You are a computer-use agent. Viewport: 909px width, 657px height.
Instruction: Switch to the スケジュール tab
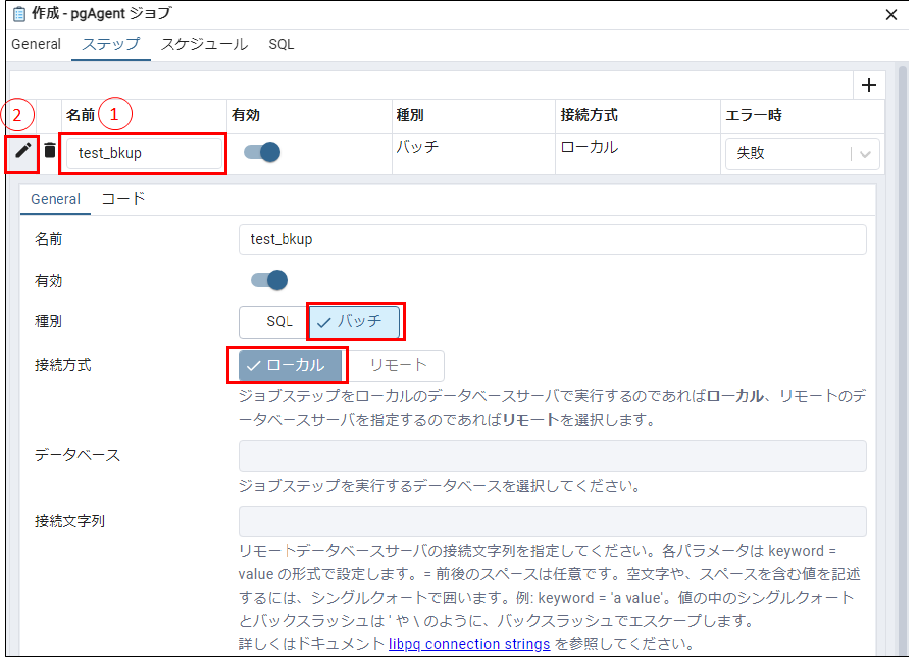(204, 44)
